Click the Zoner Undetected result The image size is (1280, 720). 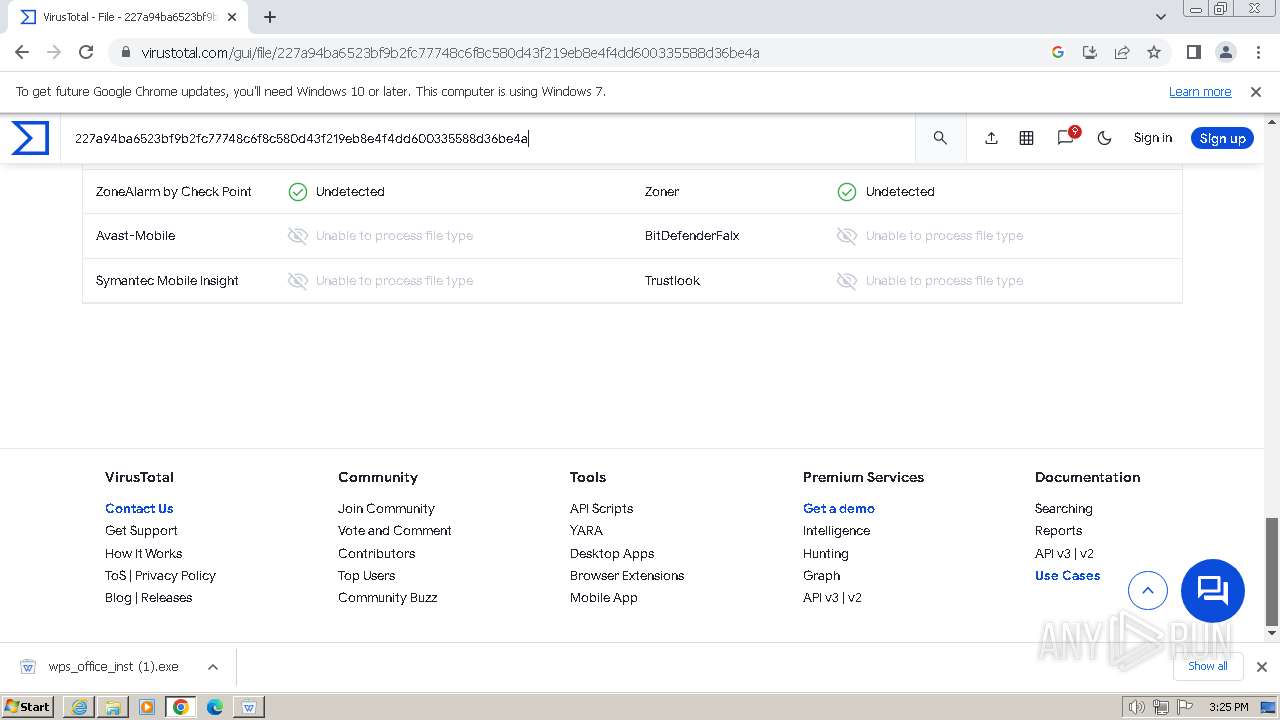tap(886, 191)
